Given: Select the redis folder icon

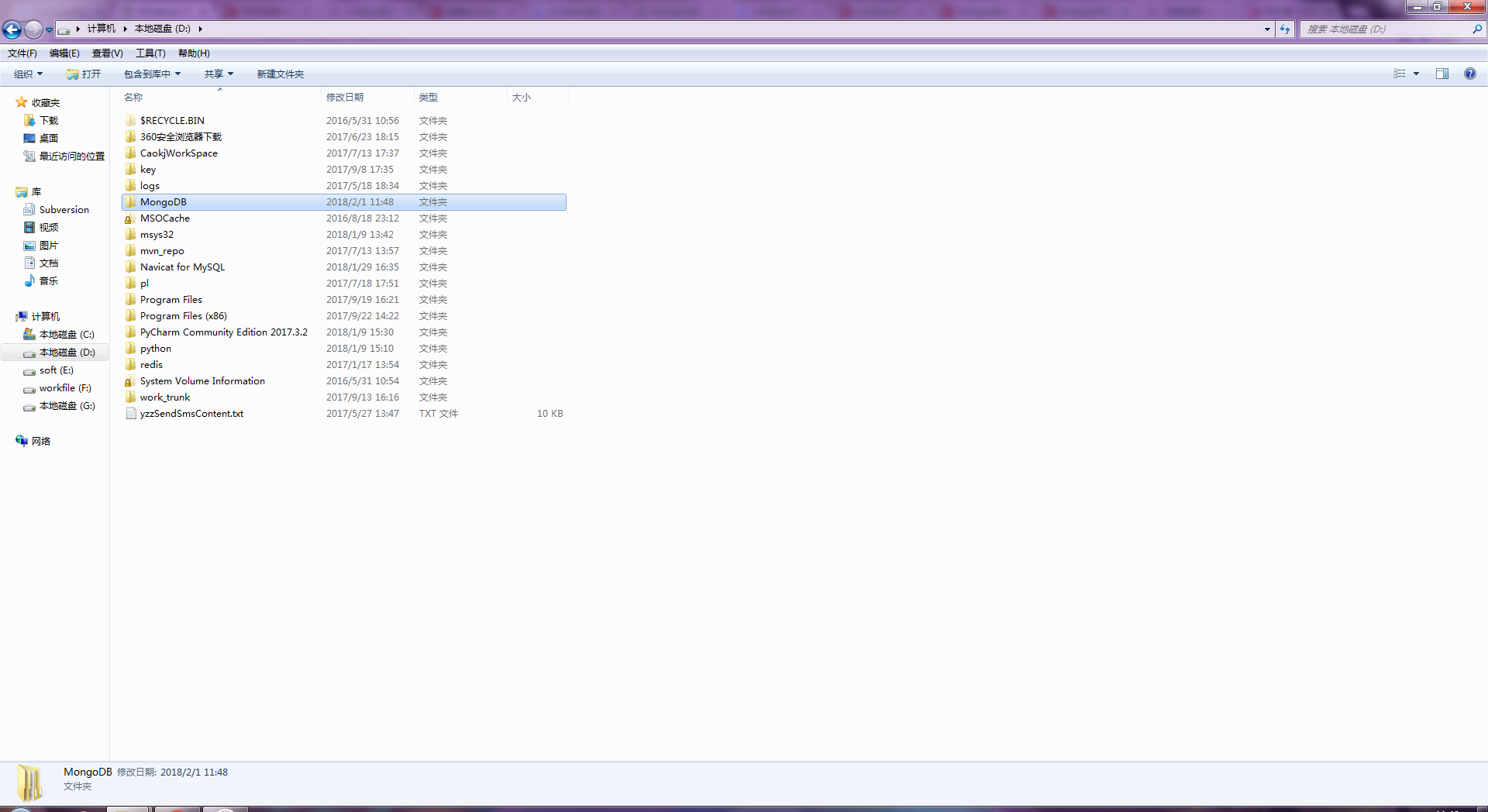Looking at the screenshot, I should coord(131,364).
